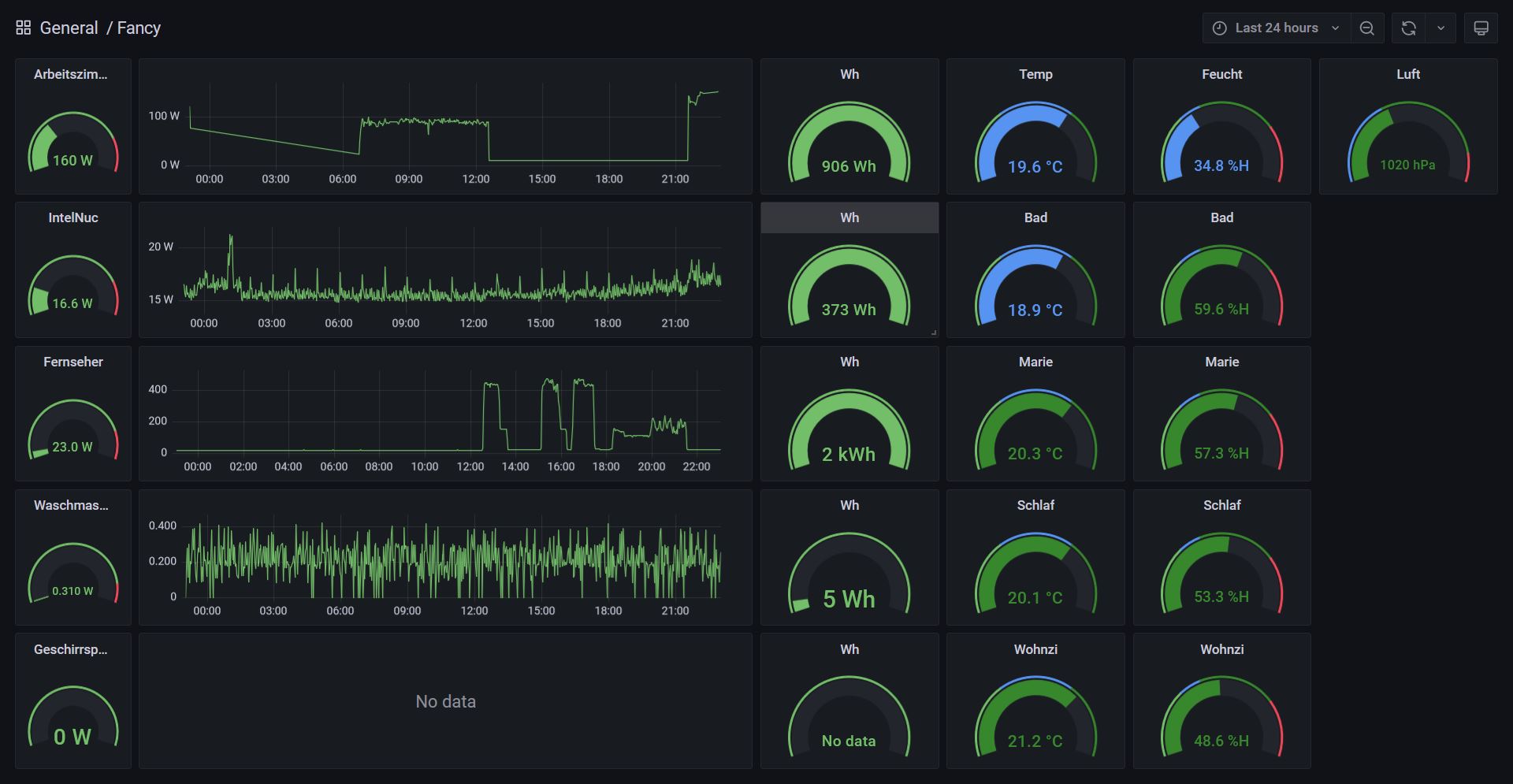Open the Fernseher panel title menu
The height and width of the screenshot is (784, 1513).
(x=72, y=362)
